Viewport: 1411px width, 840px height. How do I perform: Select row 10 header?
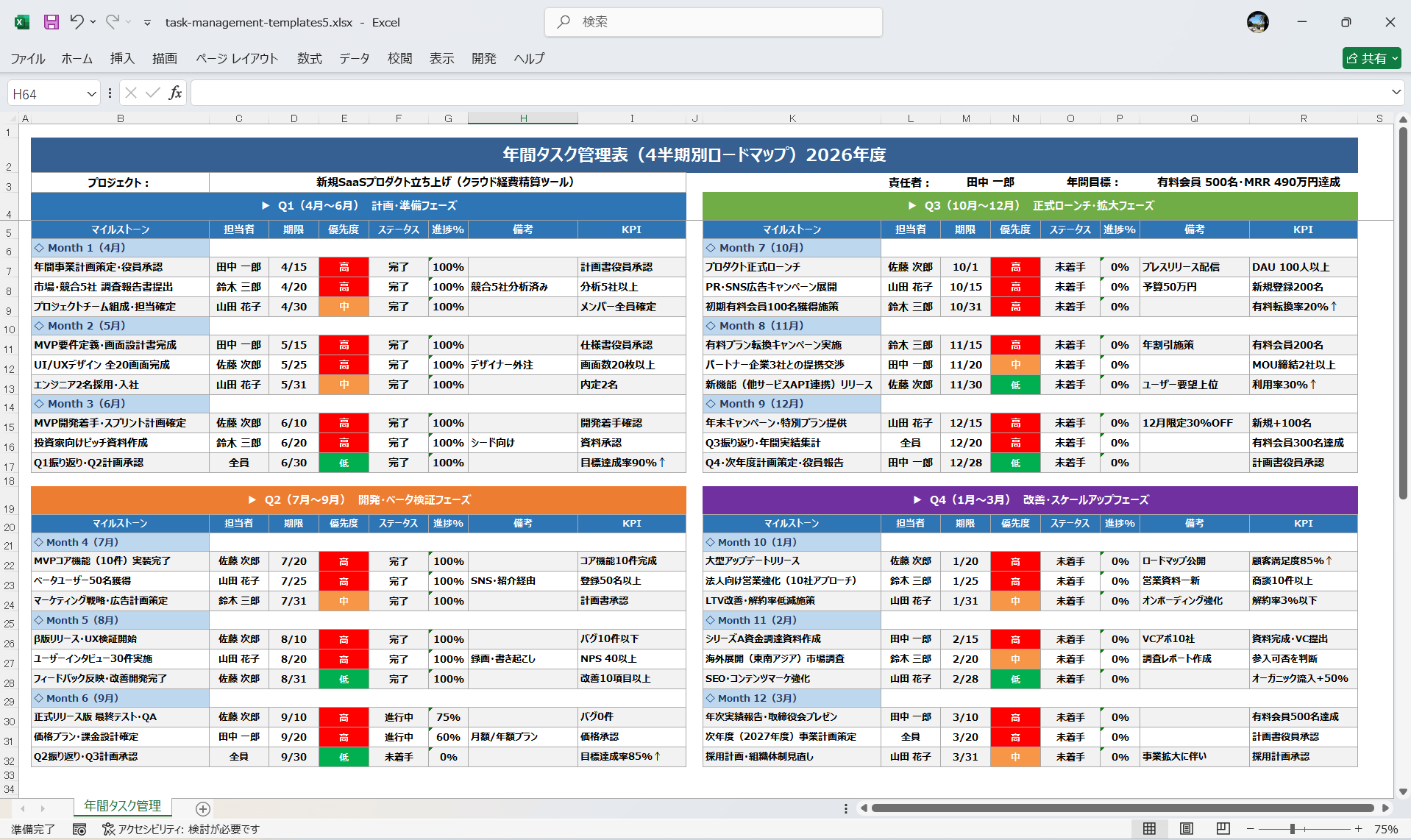tap(10, 329)
